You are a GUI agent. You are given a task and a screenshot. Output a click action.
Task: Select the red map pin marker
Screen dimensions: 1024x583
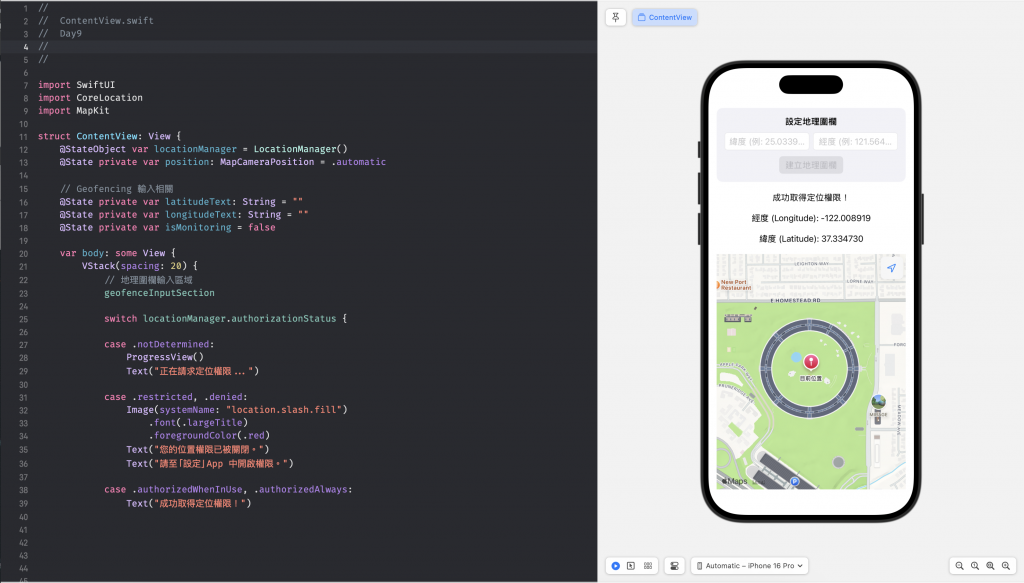[x=810, y=362]
